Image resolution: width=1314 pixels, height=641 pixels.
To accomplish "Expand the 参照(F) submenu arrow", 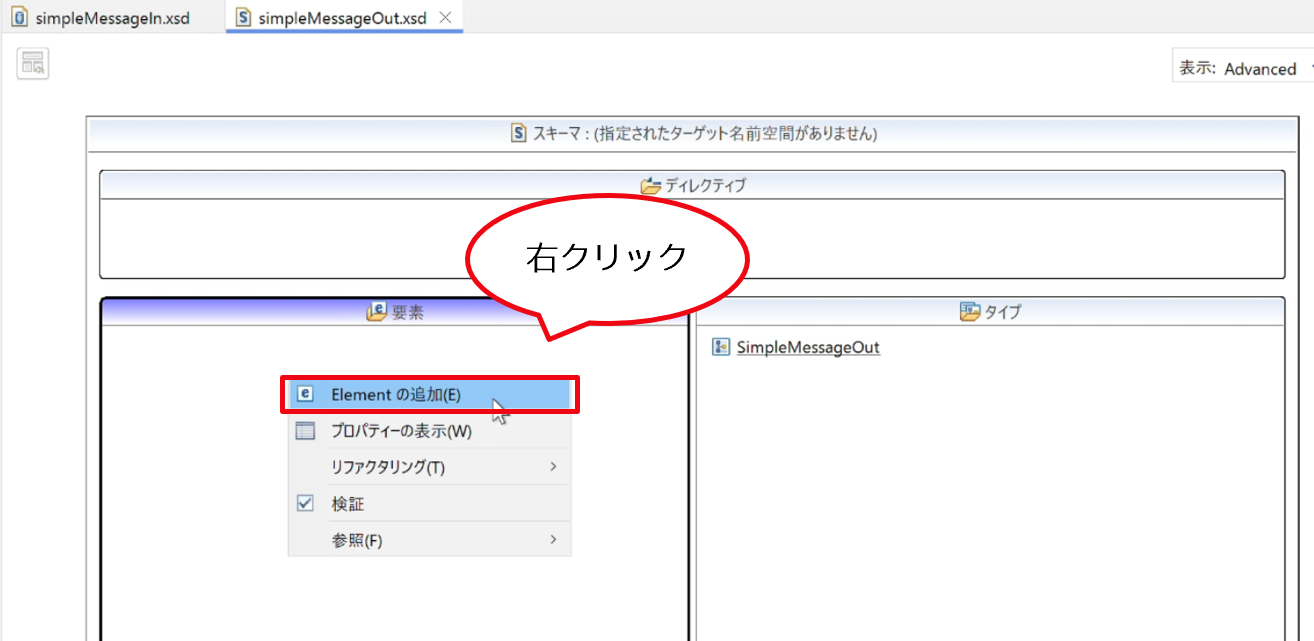I will (553, 540).
